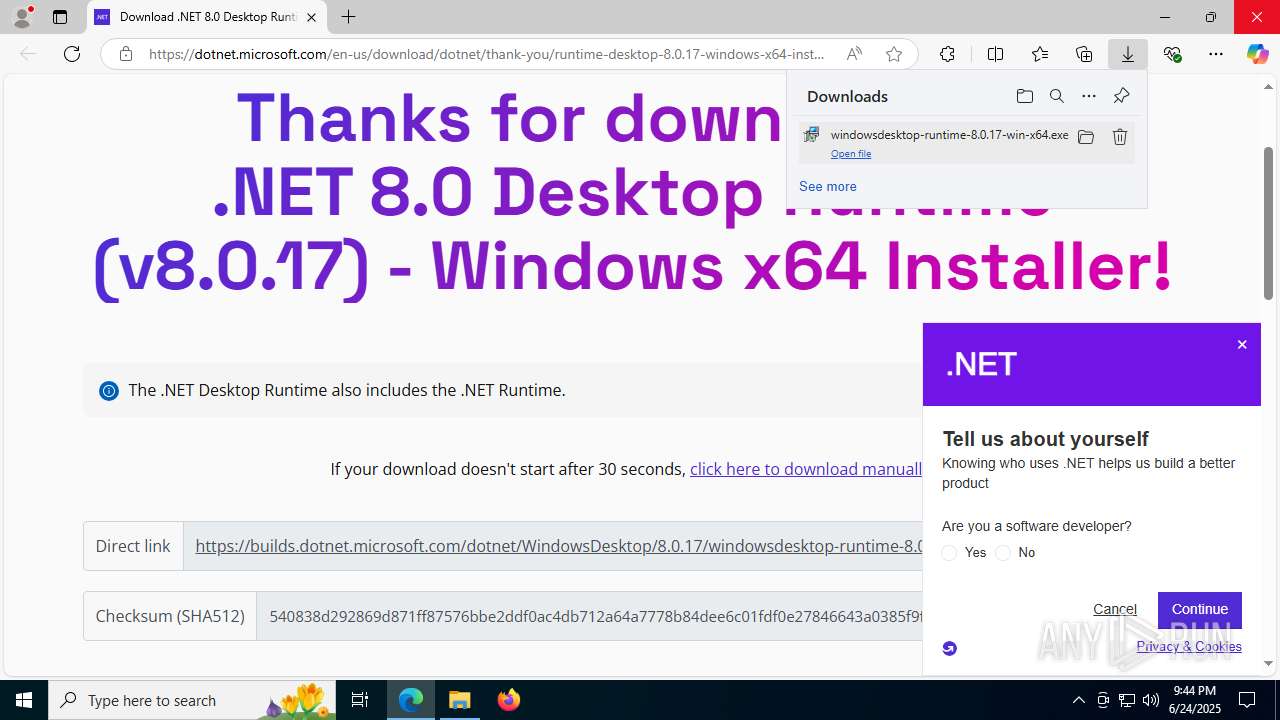Open the Edge profile icon

pyautogui.click(x=22, y=17)
